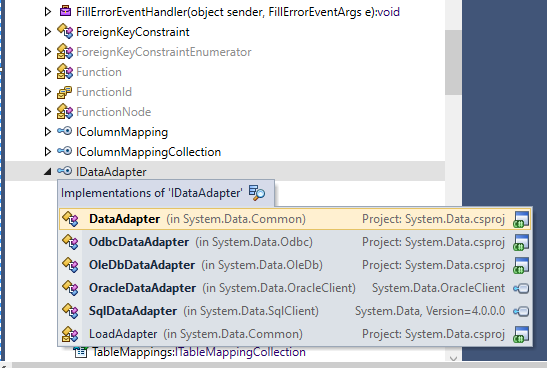547x368 pixels.
Task: Click the TableMappings property icon
Action: (x=81, y=352)
